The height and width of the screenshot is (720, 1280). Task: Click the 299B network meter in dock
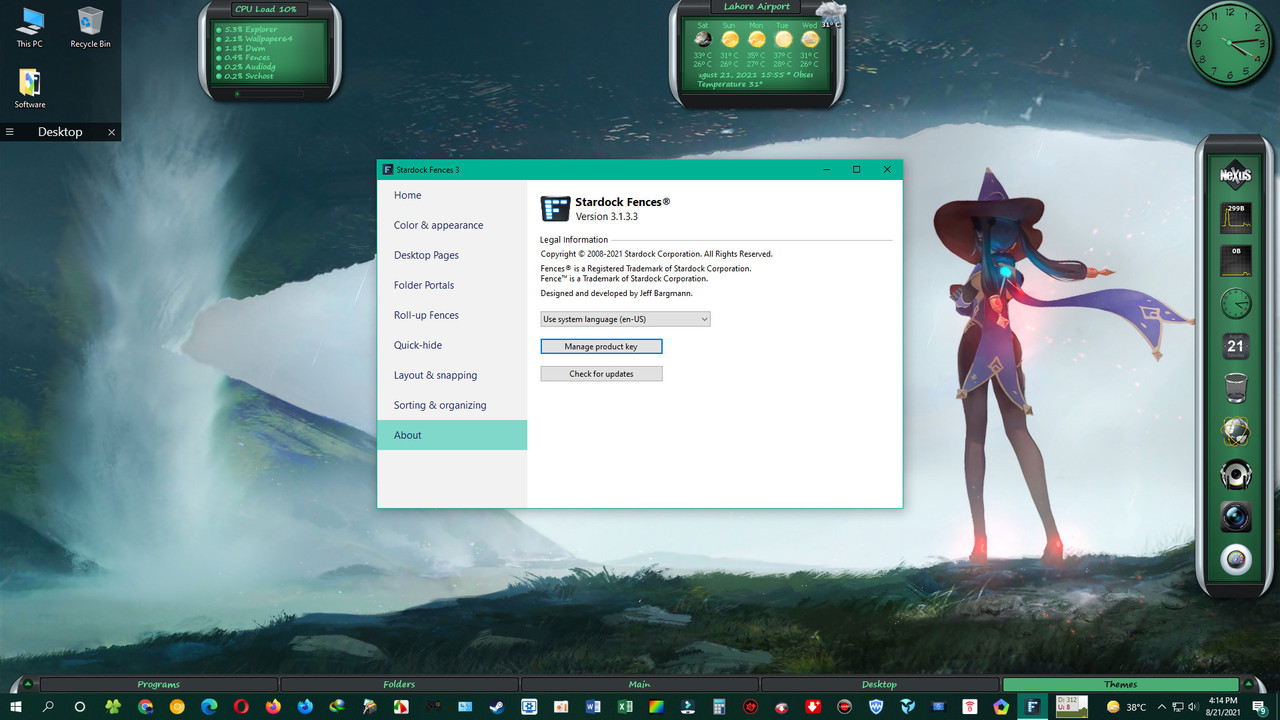(1236, 217)
